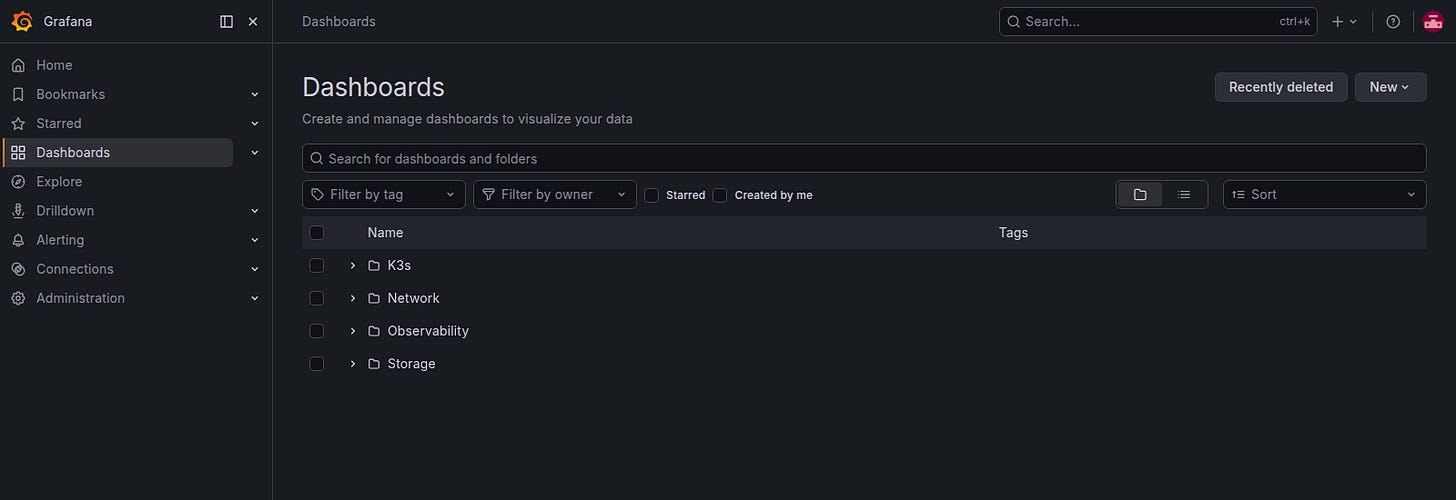Open the Observability folder name link

tap(428, 331)
